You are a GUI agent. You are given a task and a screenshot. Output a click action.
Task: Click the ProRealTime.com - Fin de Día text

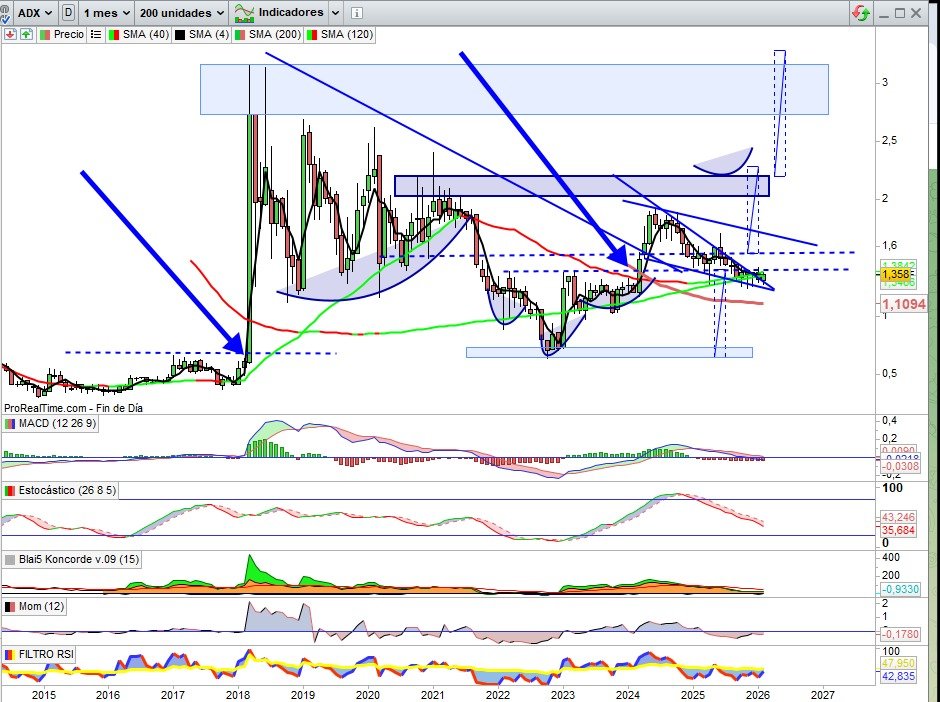pos(73,408)
